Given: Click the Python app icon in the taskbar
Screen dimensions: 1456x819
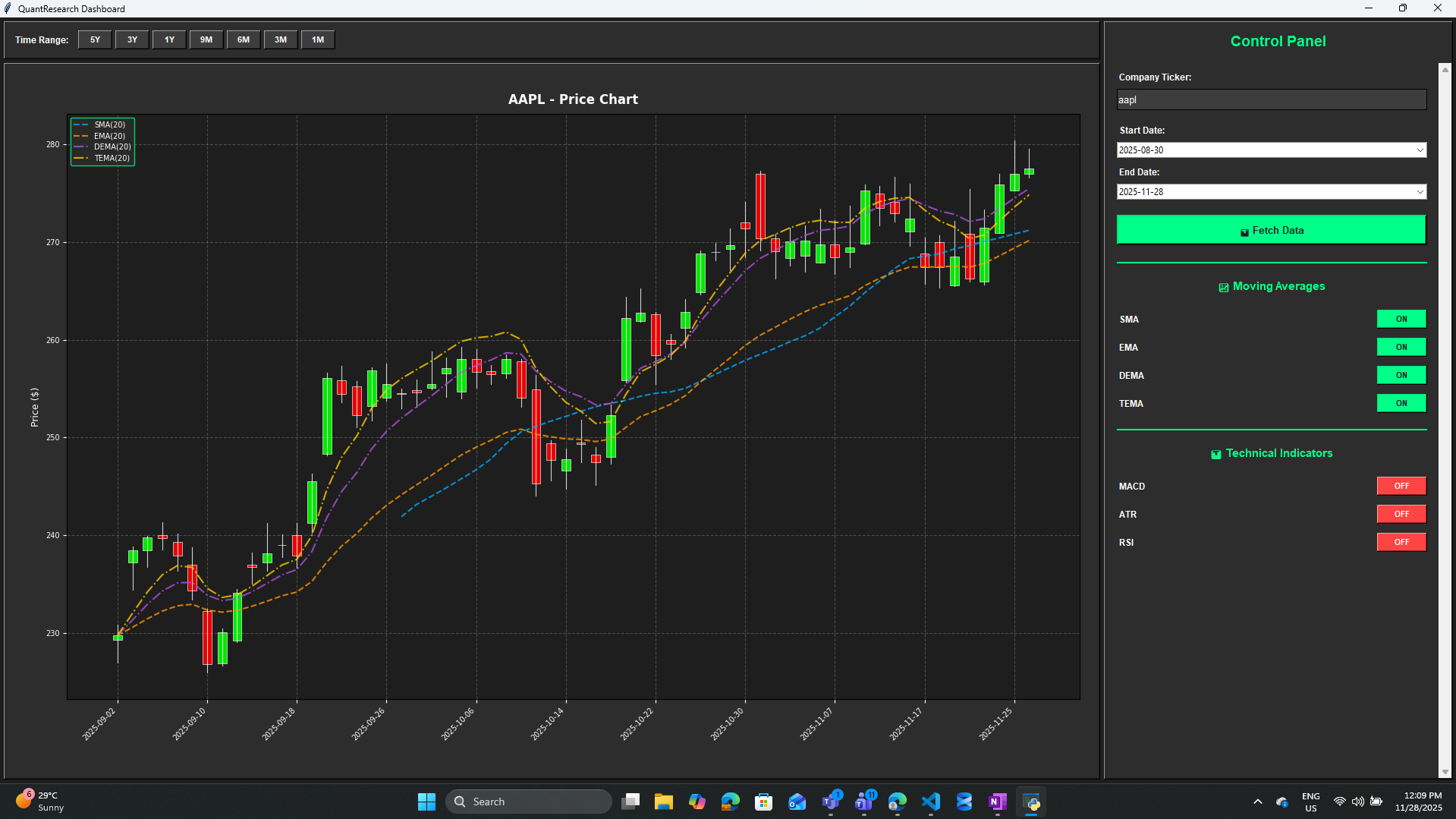Looking at the screenshot, I should (x=1031, y=802).
